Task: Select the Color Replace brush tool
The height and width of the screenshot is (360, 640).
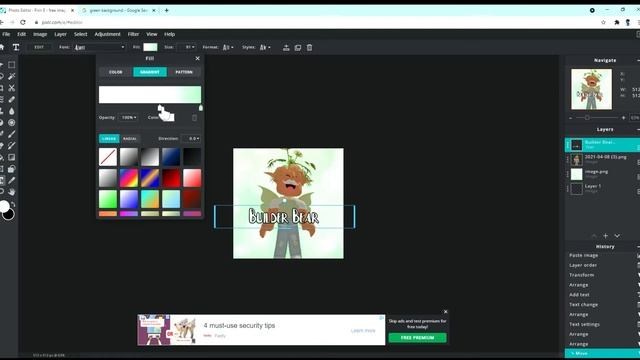Action: [x=11, y=145]
